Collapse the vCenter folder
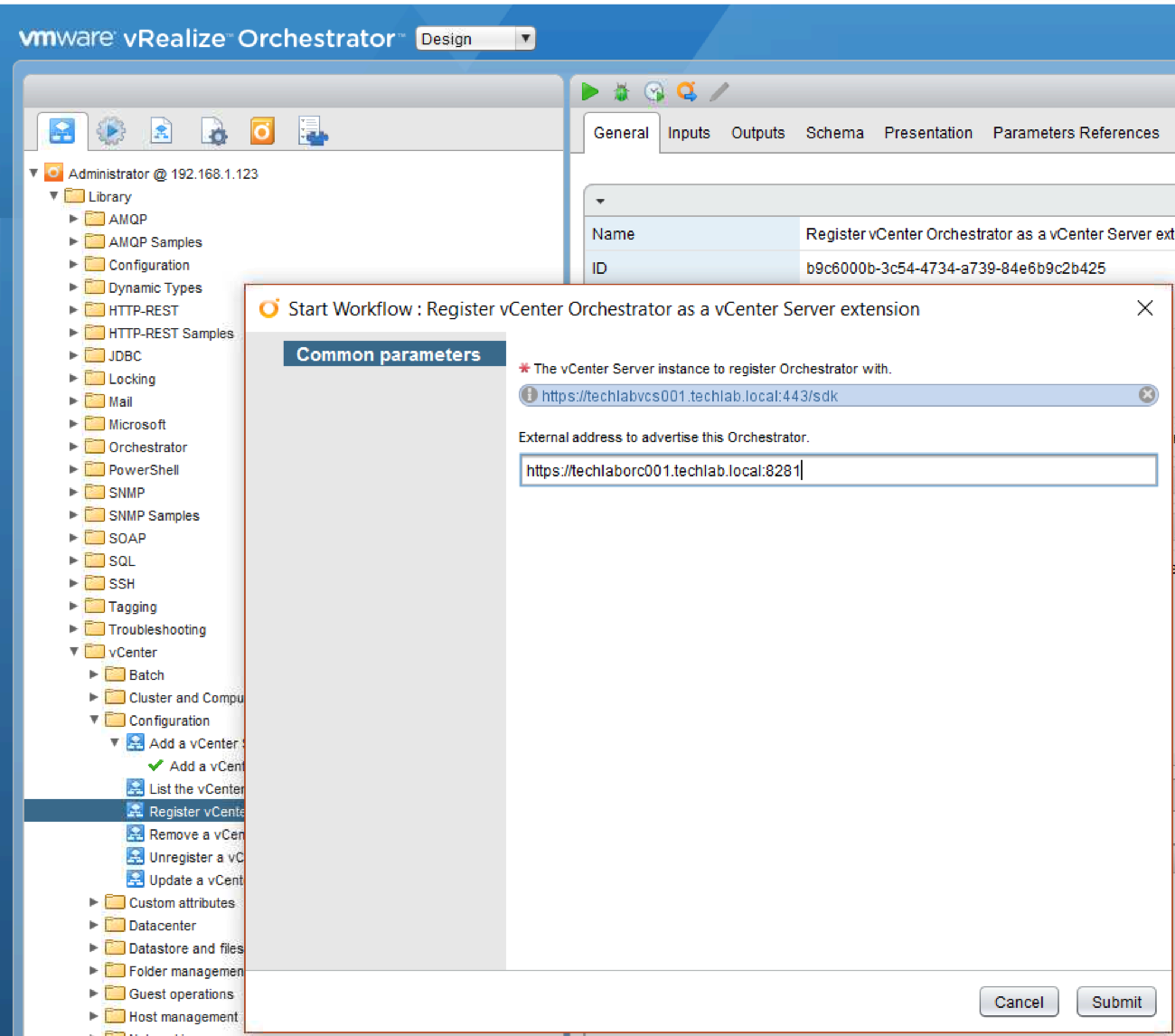Image resolution: width=1175 pixels, height=1036 pixels. (74, 651)
